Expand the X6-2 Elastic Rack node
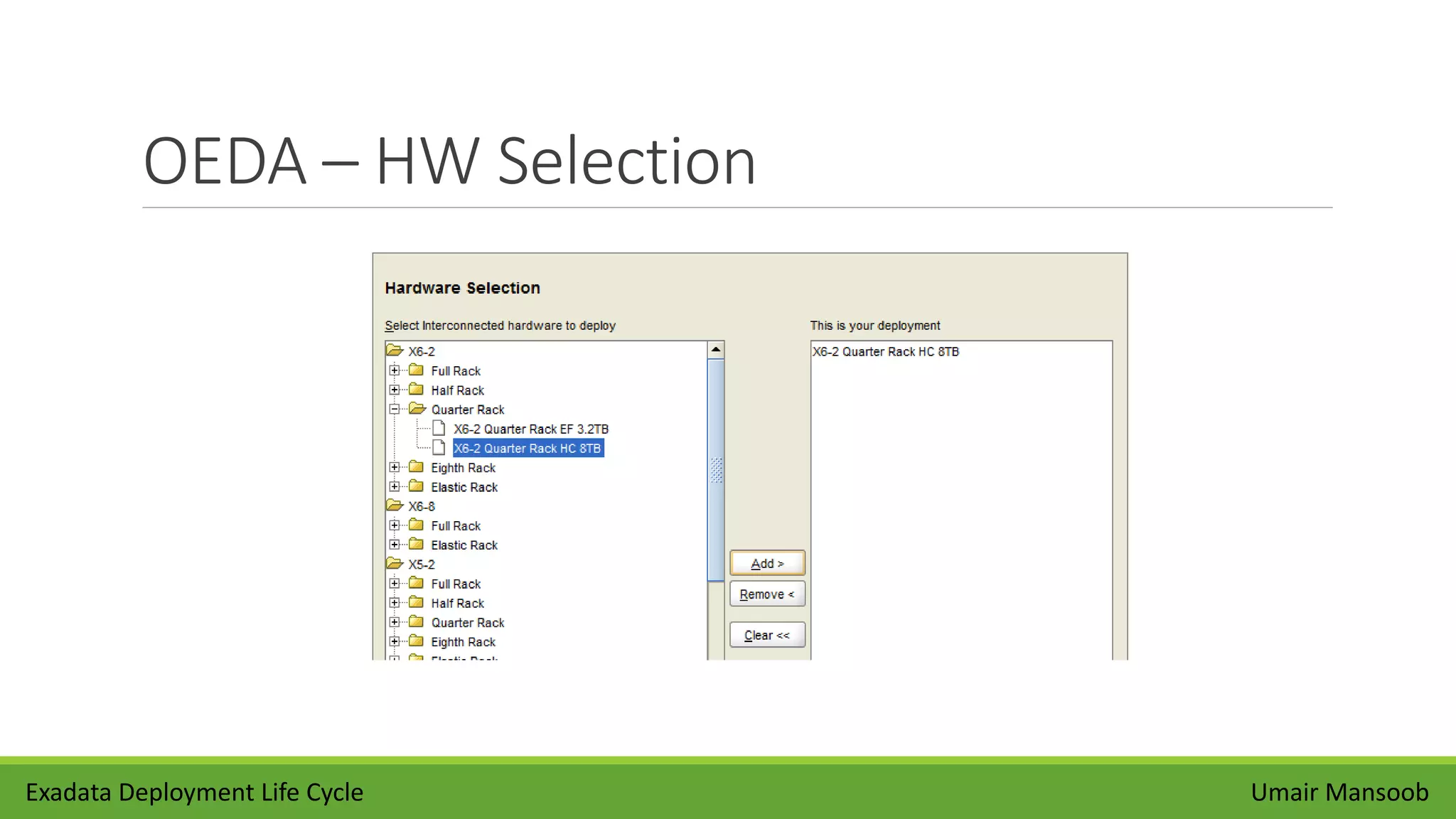1456x819 pixels. (x=395, y=486)
